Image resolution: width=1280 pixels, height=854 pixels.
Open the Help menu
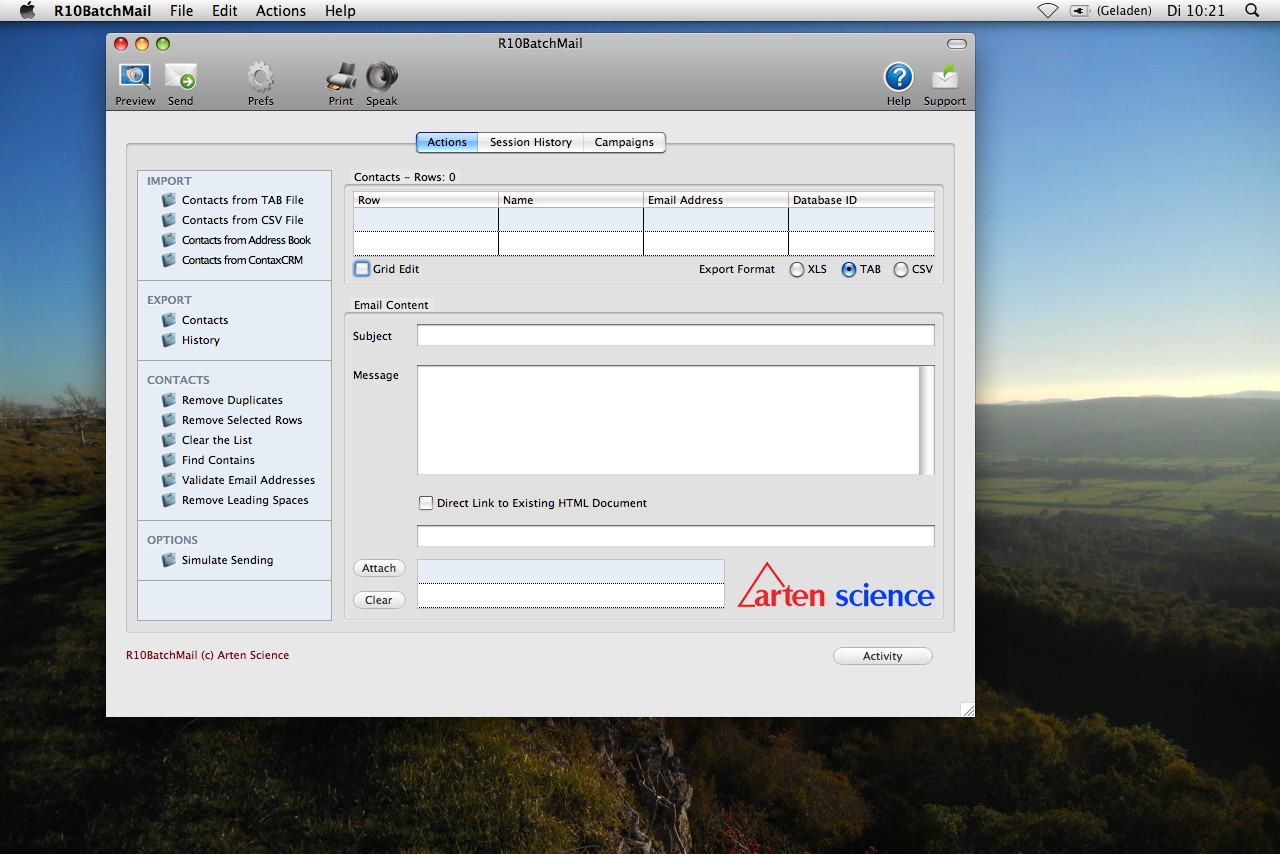(340, 10)
